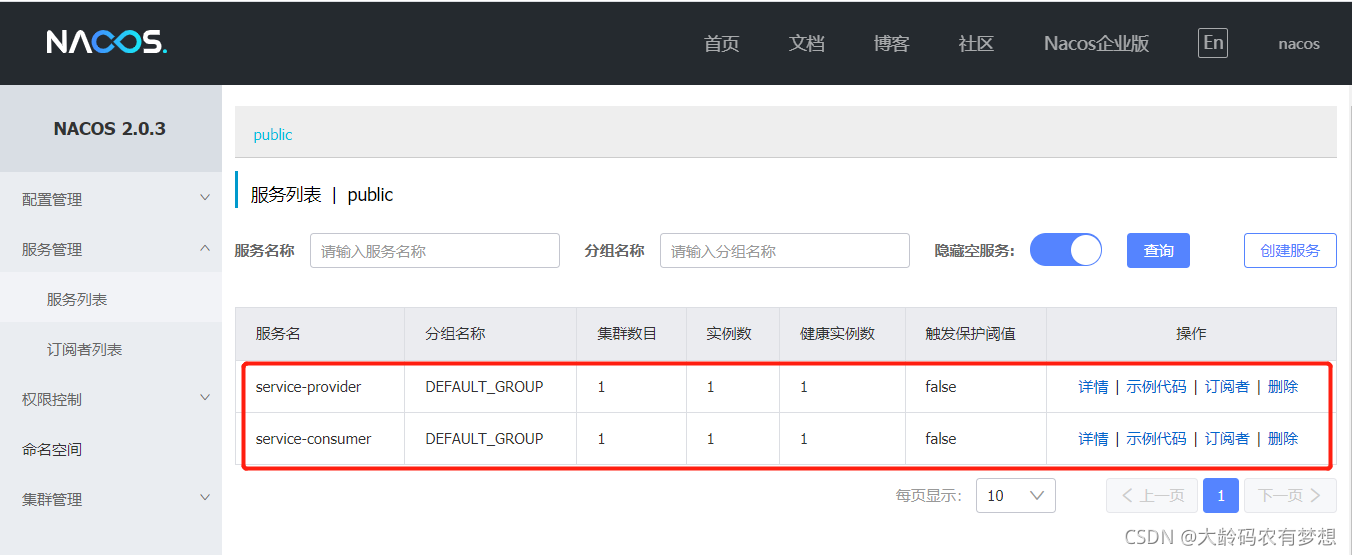1352x555 pixels.
Task: Click the NACOS 2.0.3 version header
Action: (x=110, y=128)
